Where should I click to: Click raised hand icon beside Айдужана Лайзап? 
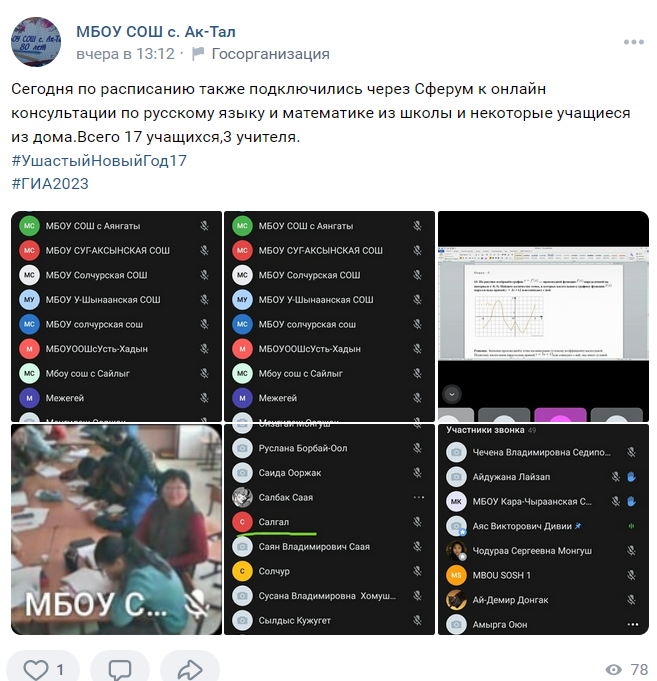tap(631, 477)
